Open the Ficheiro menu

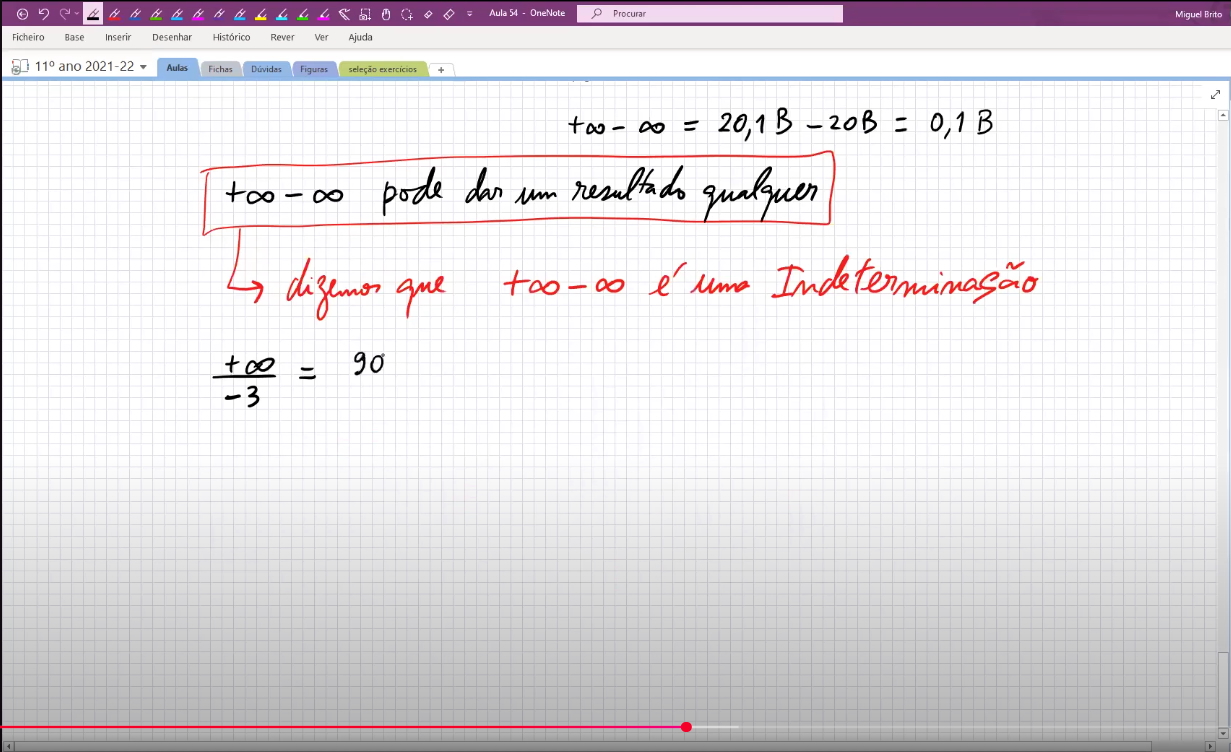(x=28, y=37)
